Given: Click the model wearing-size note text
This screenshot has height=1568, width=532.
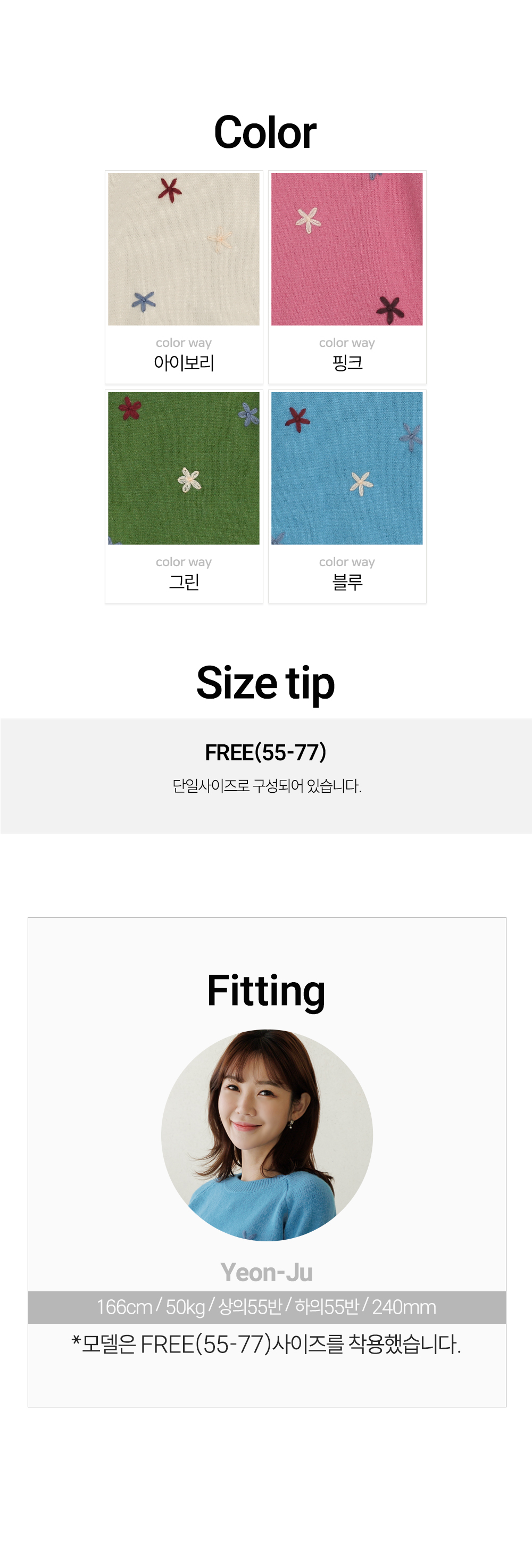Looking at the screenshot, I should point(267,1344).
